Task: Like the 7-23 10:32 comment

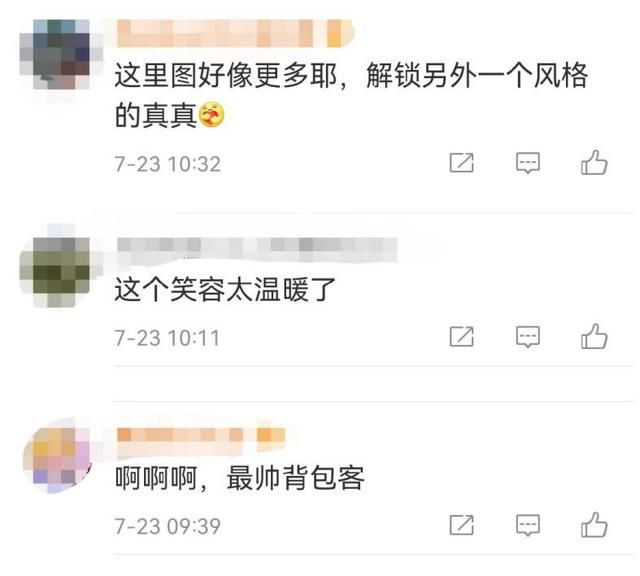Action: 594,162
